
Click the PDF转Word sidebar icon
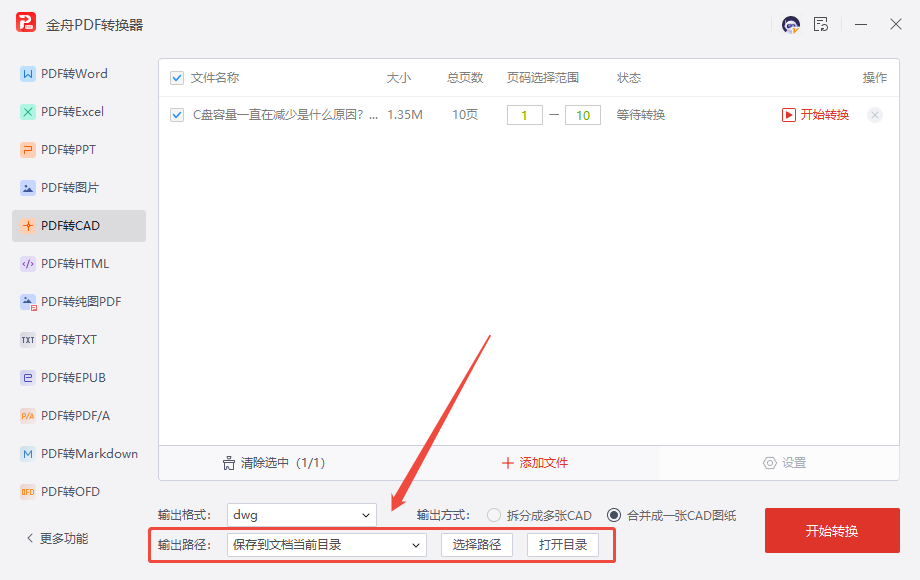(x=28, y=74)
